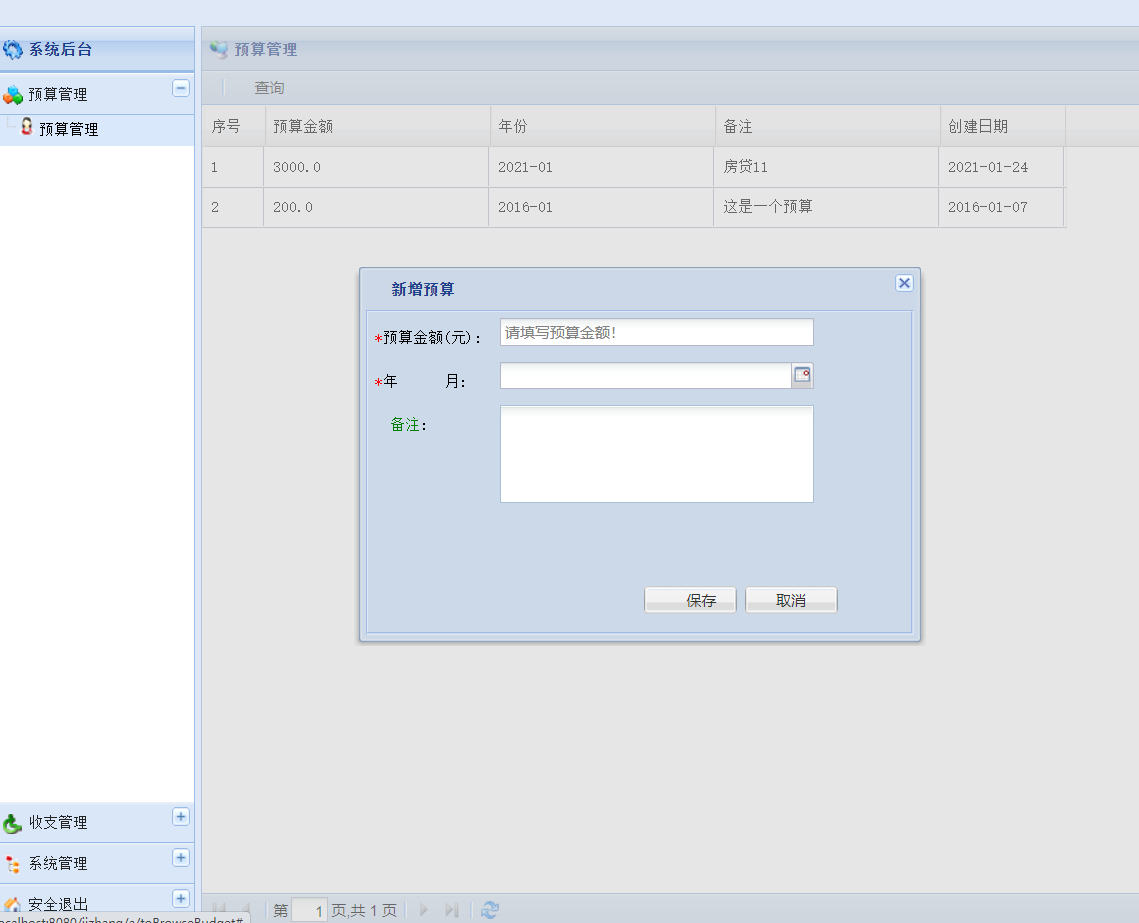Viewport: 1139px width, 923px height.
Task: Click the 预算管理 header title icon
Action: pos(219,49)
